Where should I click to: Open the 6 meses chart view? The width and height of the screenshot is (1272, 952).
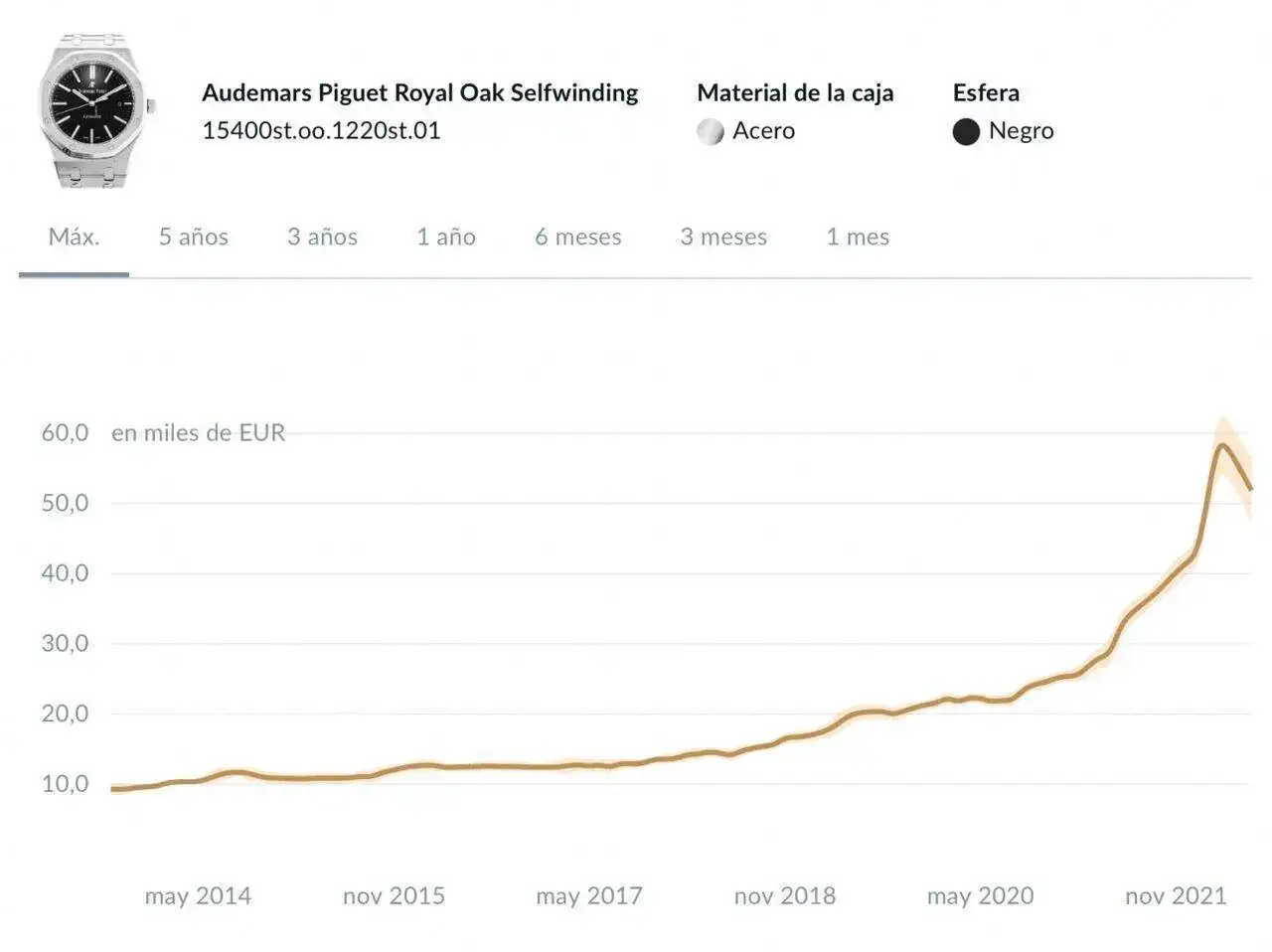tap(578, 237)
